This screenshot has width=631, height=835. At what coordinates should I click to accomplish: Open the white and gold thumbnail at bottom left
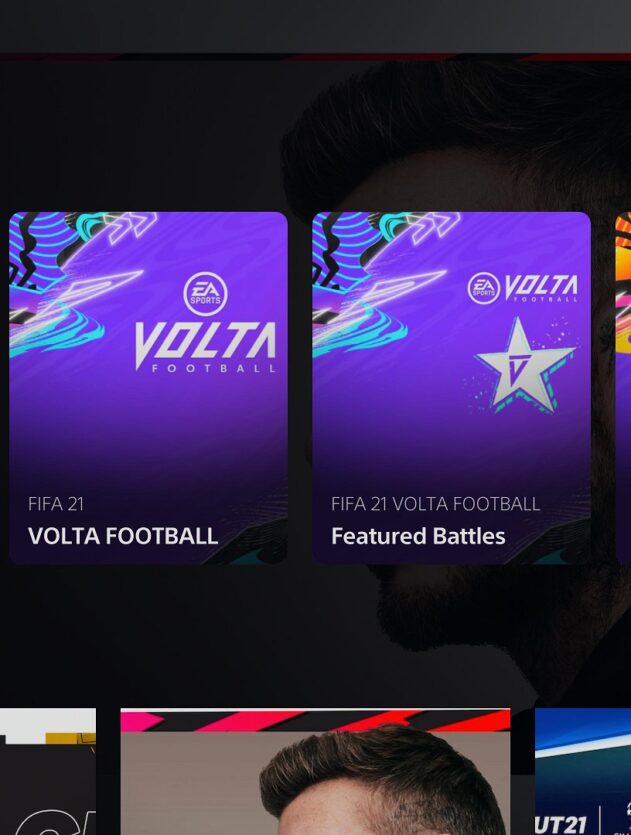[48, 772]
